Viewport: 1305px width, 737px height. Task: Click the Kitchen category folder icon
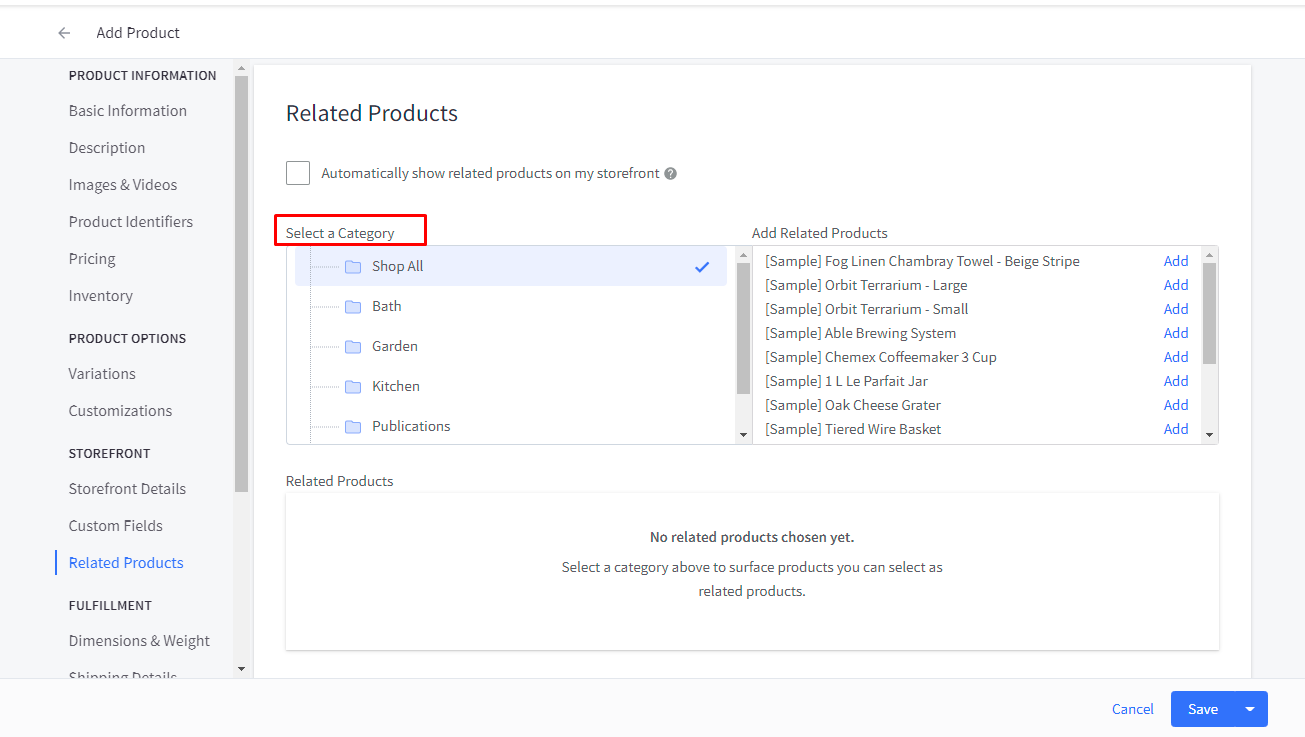[x=353, y=387]
